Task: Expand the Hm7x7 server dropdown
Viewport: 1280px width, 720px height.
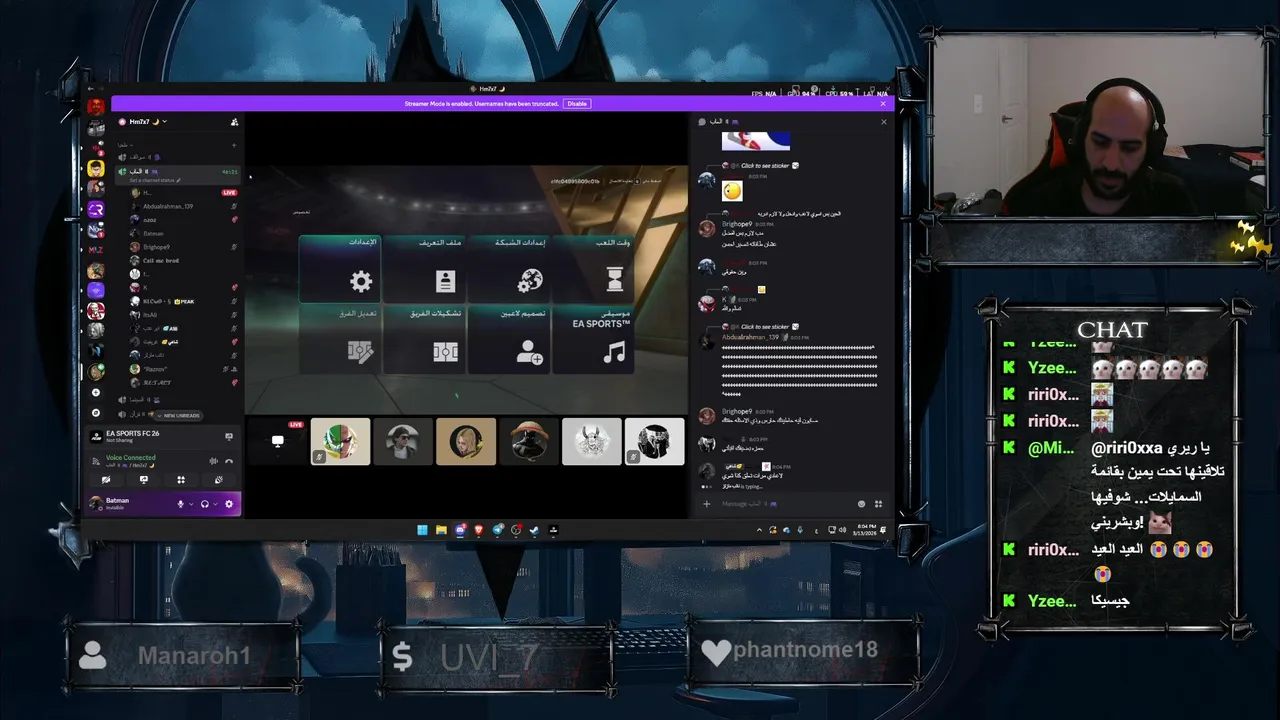Action: click(164, 122)
